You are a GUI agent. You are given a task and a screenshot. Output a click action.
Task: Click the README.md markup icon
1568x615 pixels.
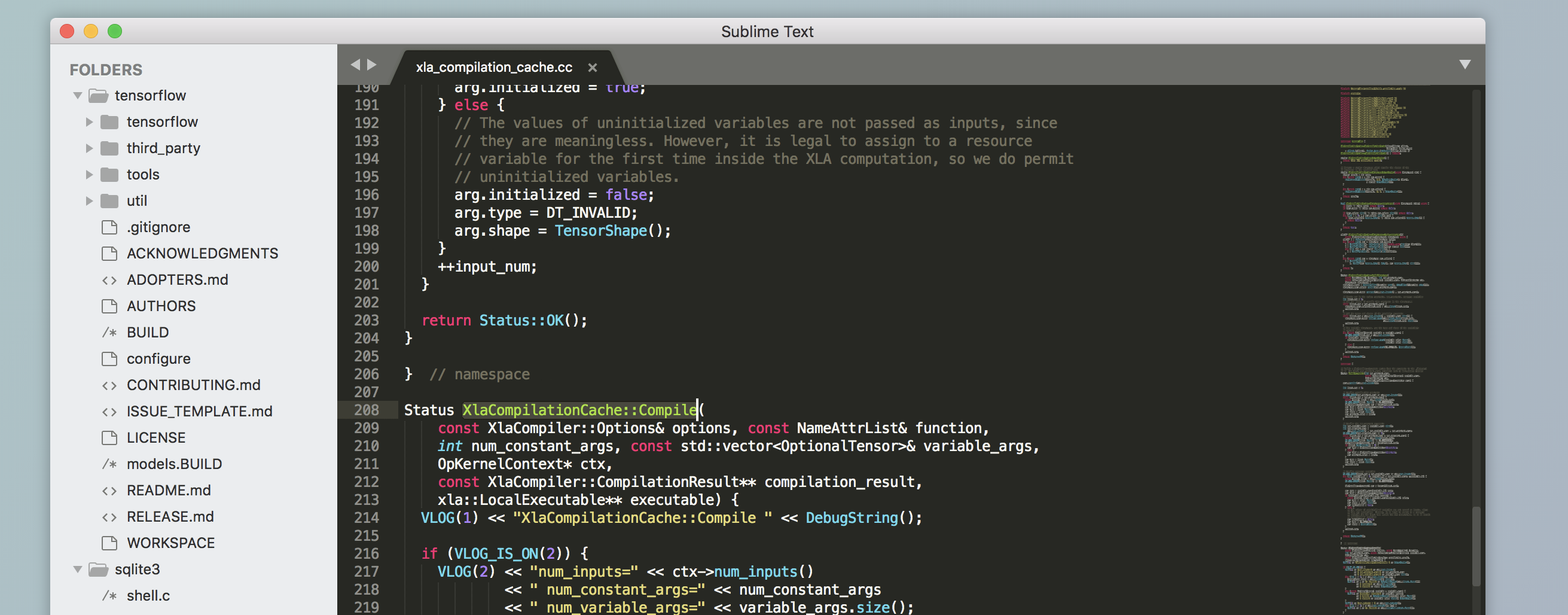pos(109,491)
